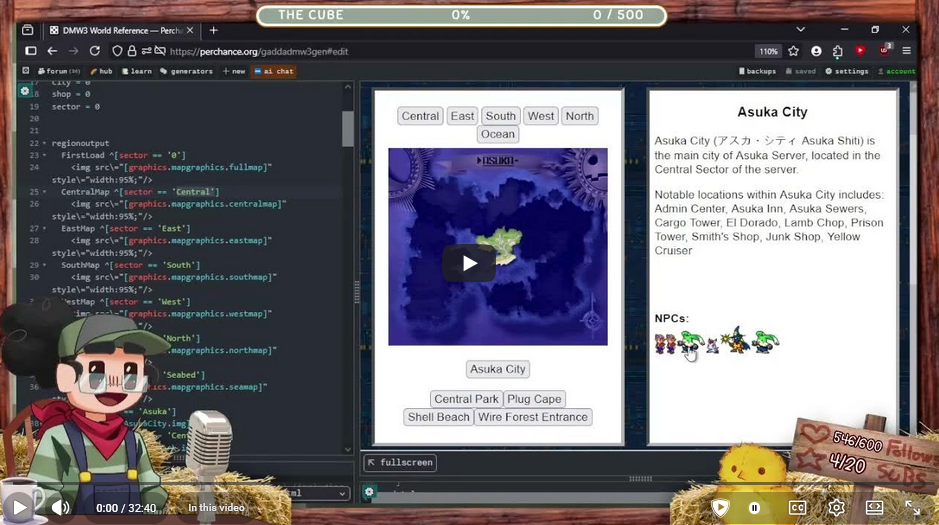The image size is (939, 525).
Task: Play the video with center play button
Action: [469, 263]
